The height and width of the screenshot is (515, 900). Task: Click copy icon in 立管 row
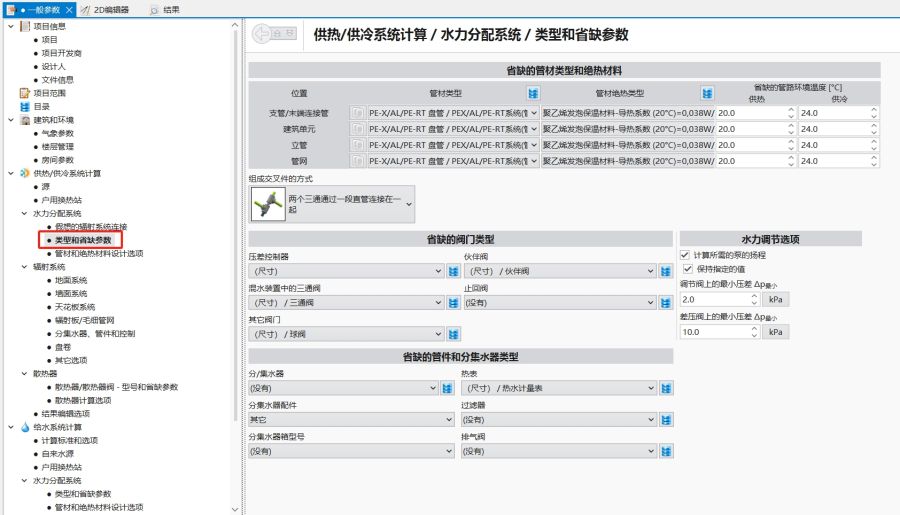point(358,145)
